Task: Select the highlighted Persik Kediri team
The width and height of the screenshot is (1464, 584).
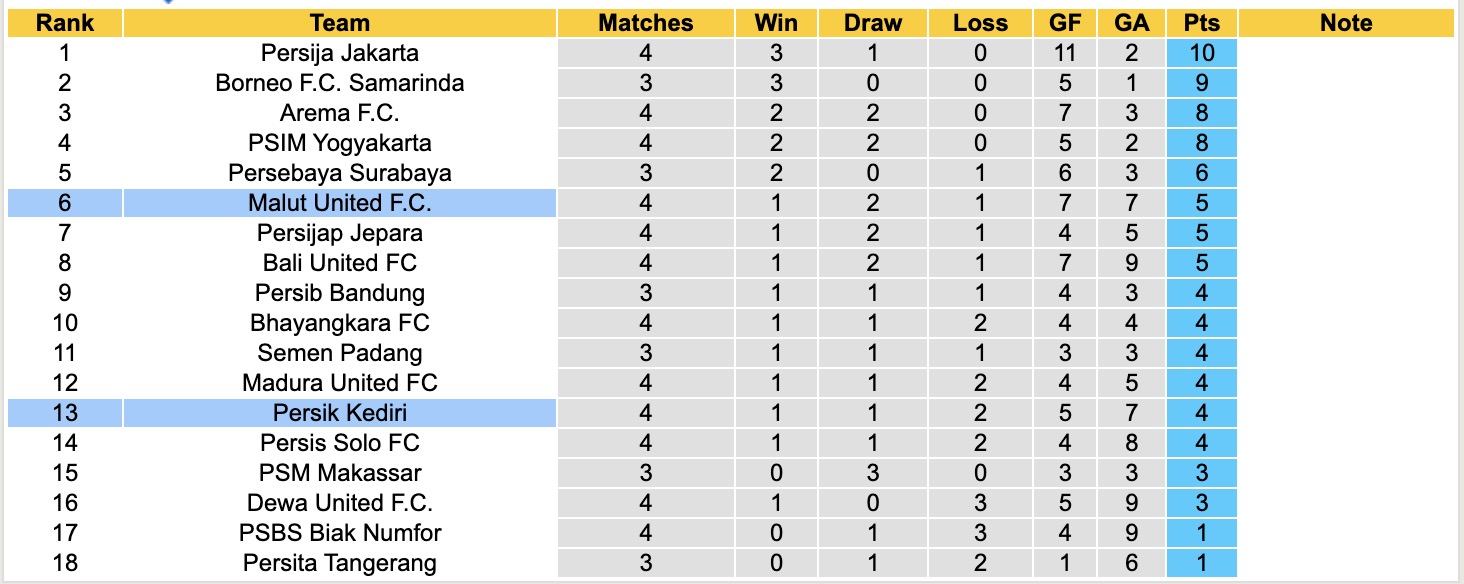Action: tap(340, 413)
